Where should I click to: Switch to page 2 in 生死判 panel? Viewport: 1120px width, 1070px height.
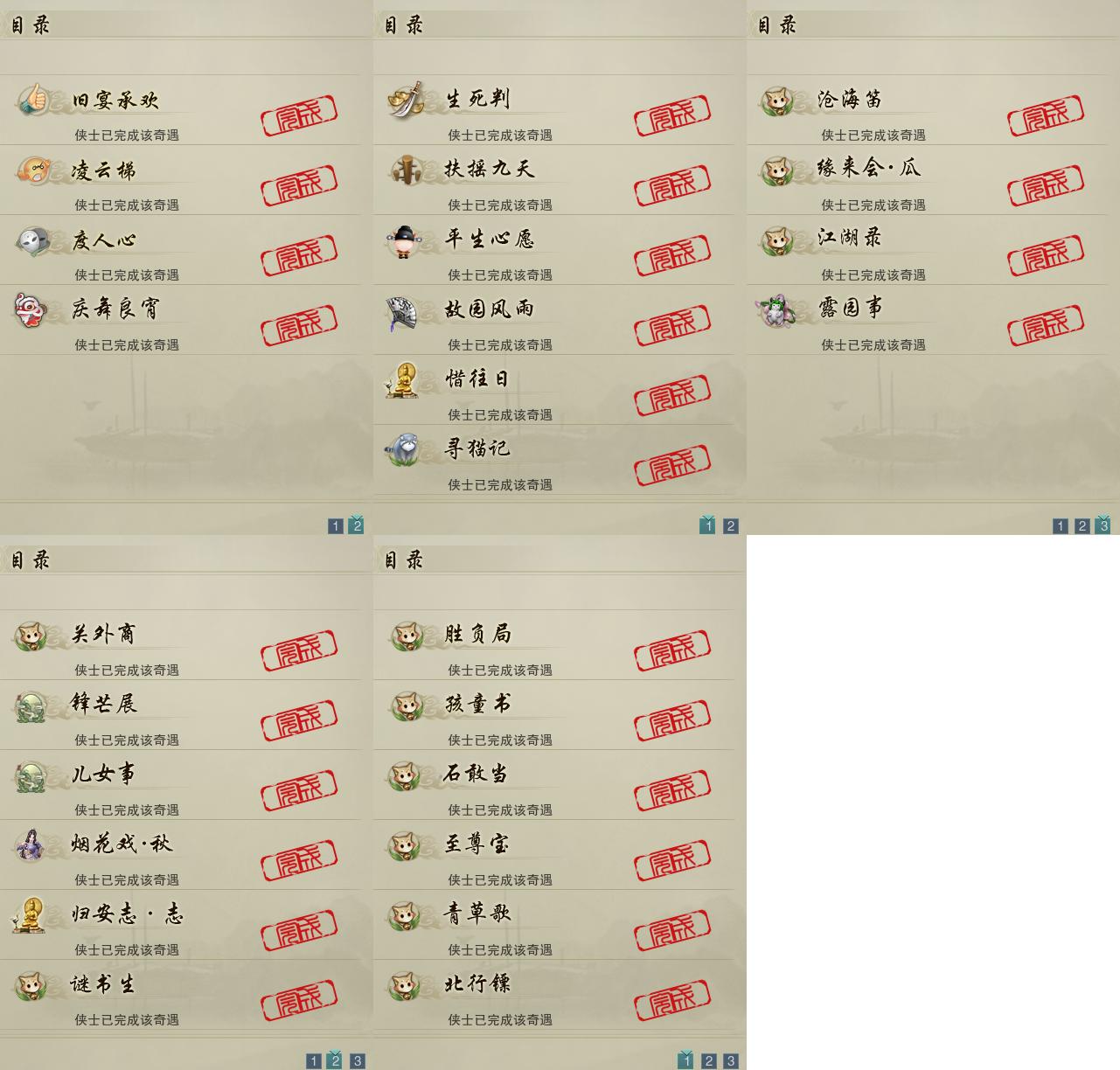pos(731,526)
